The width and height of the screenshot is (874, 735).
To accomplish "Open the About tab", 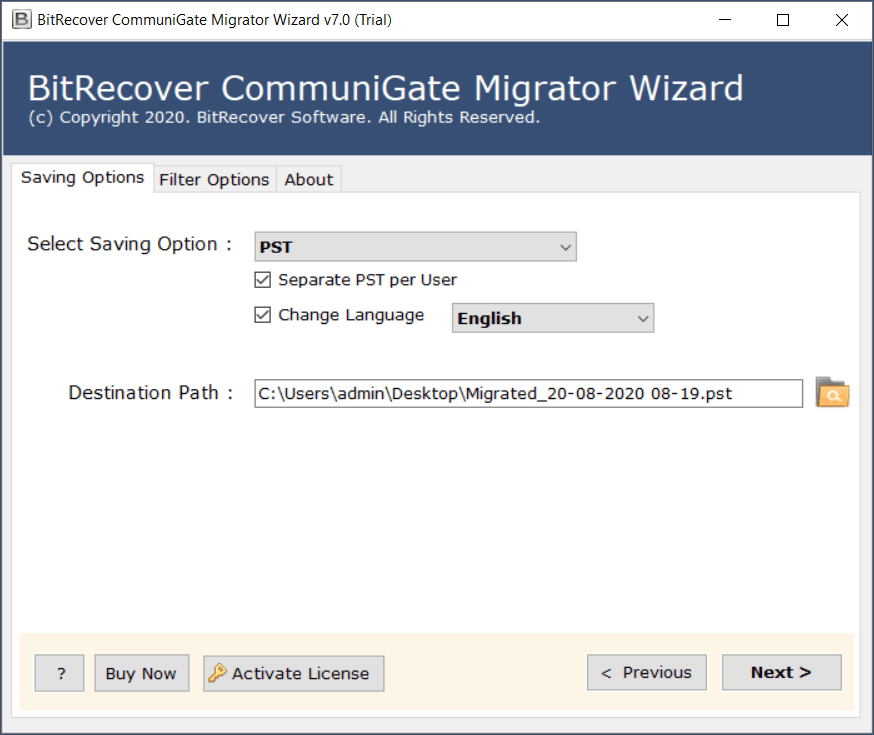I will [x=309, y=179].
